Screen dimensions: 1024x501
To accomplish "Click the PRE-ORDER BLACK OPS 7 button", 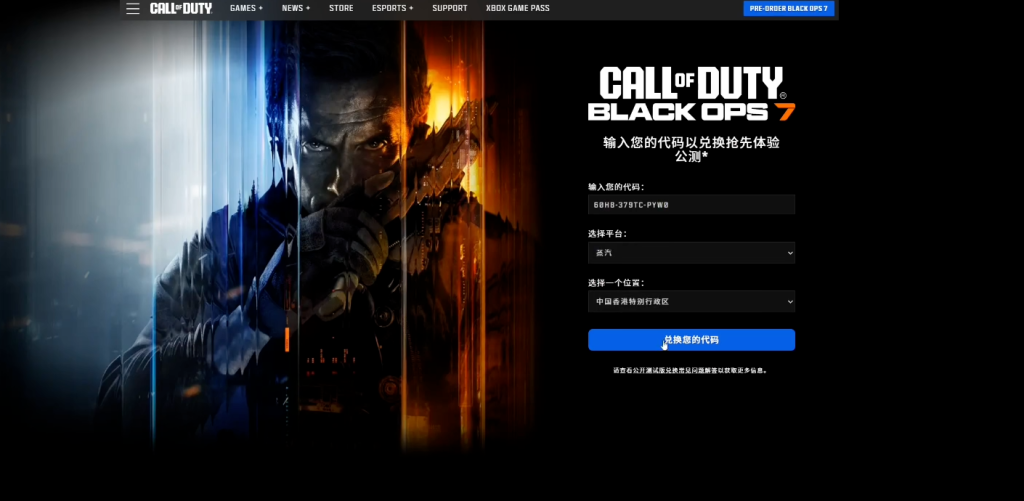I will tap(788, 9).
